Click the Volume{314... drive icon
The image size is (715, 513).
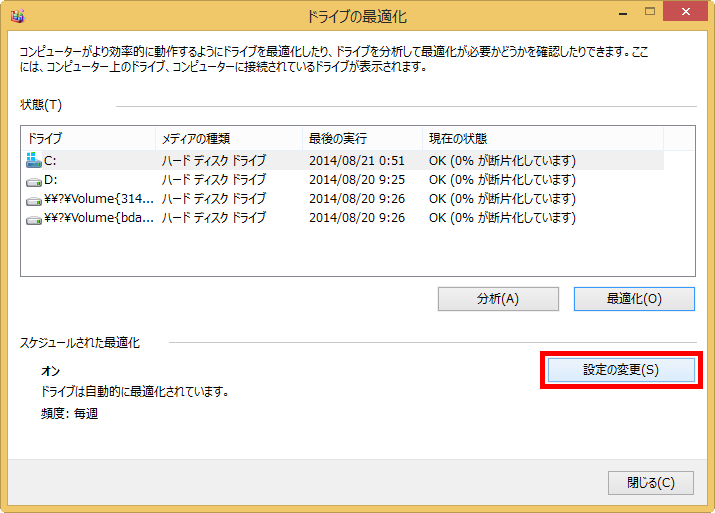click(x=34, y=201)
